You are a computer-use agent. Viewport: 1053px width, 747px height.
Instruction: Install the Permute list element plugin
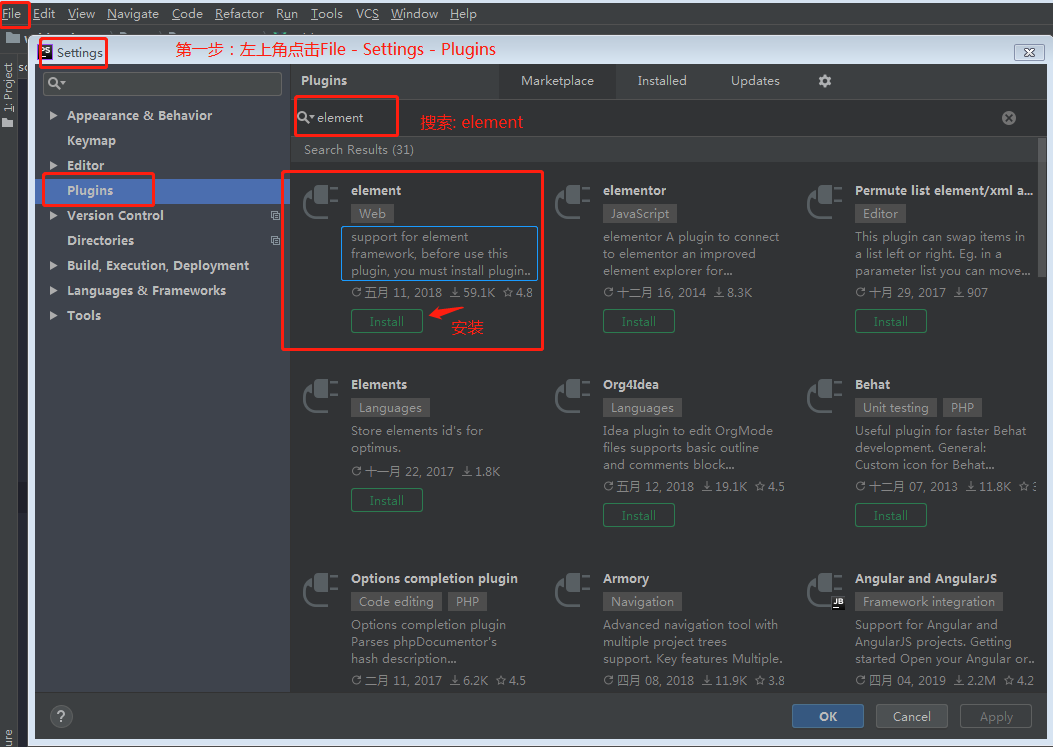(890, 322)
